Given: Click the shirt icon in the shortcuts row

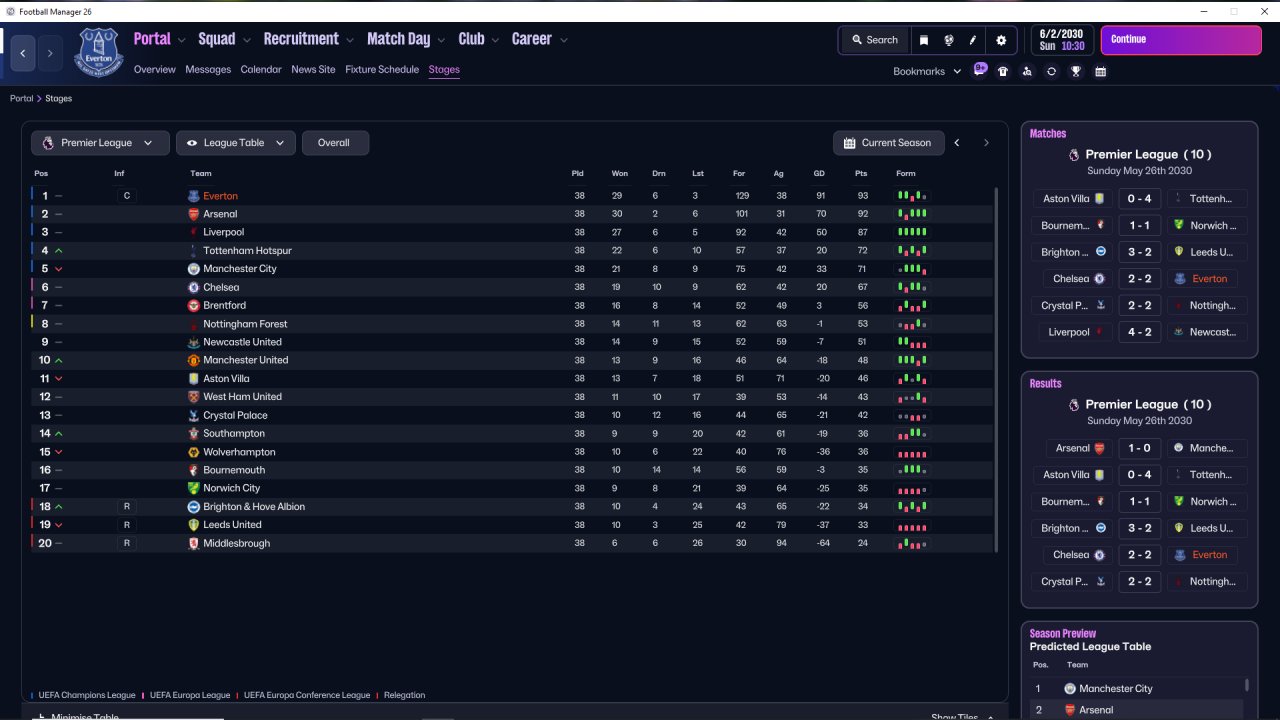Looking at the screenshot, I should coord(1003,72).
